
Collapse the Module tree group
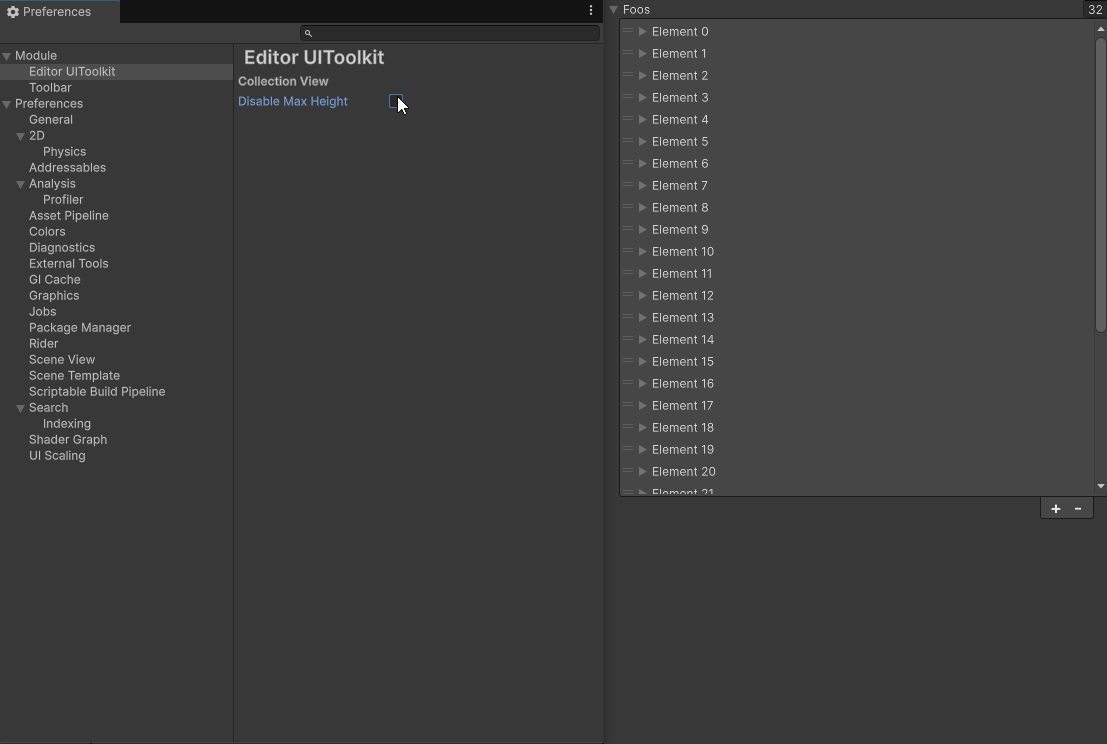[x=7, y=56]
